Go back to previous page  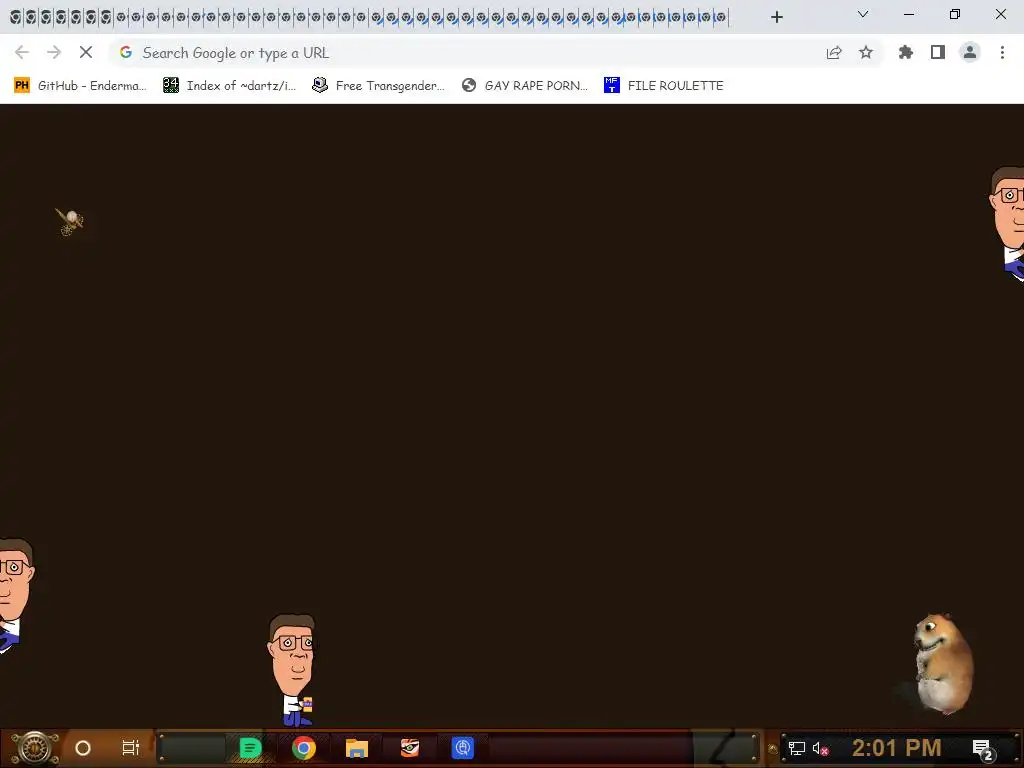[22, 52]
